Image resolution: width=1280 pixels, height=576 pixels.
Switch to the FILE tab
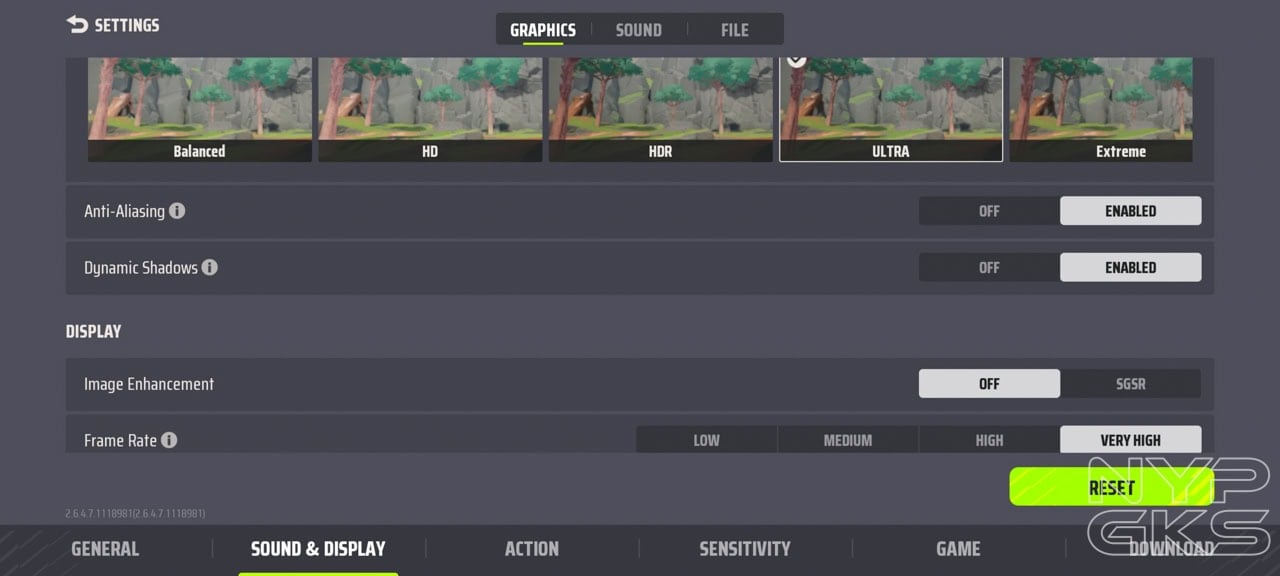pyautogui.click(x=735, y=30)
